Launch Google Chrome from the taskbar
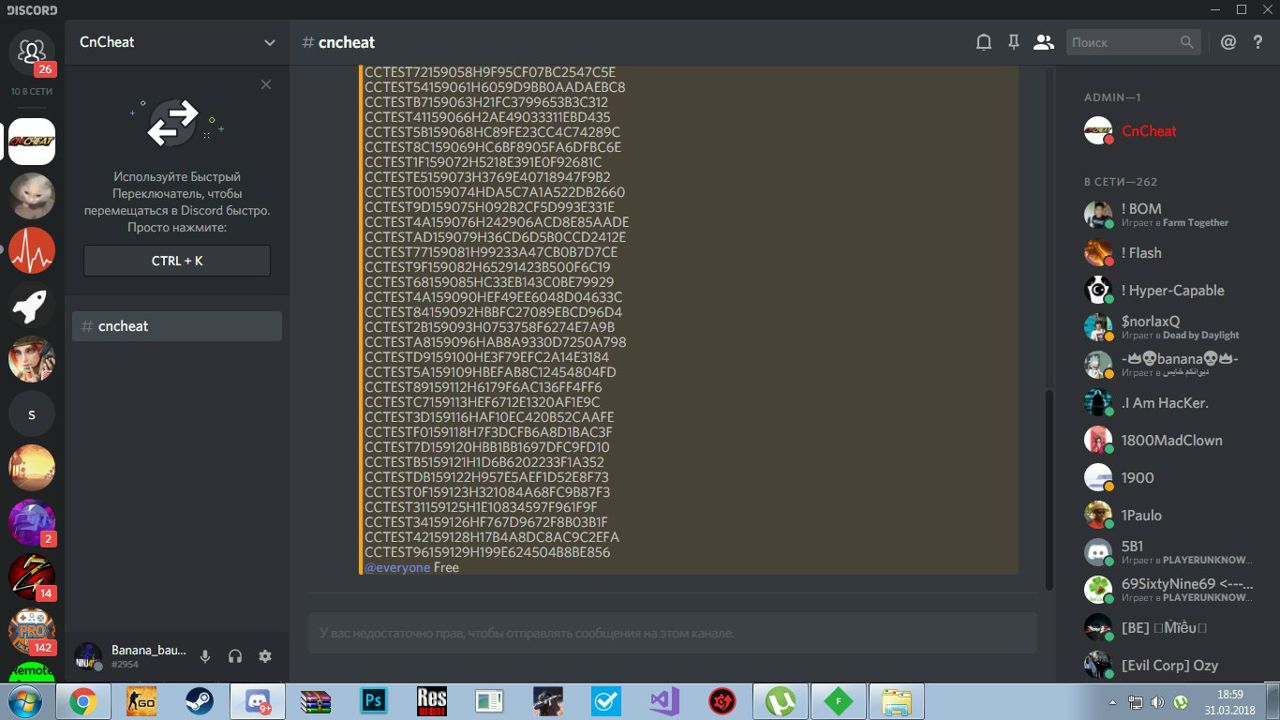 [x=83, y=702]
